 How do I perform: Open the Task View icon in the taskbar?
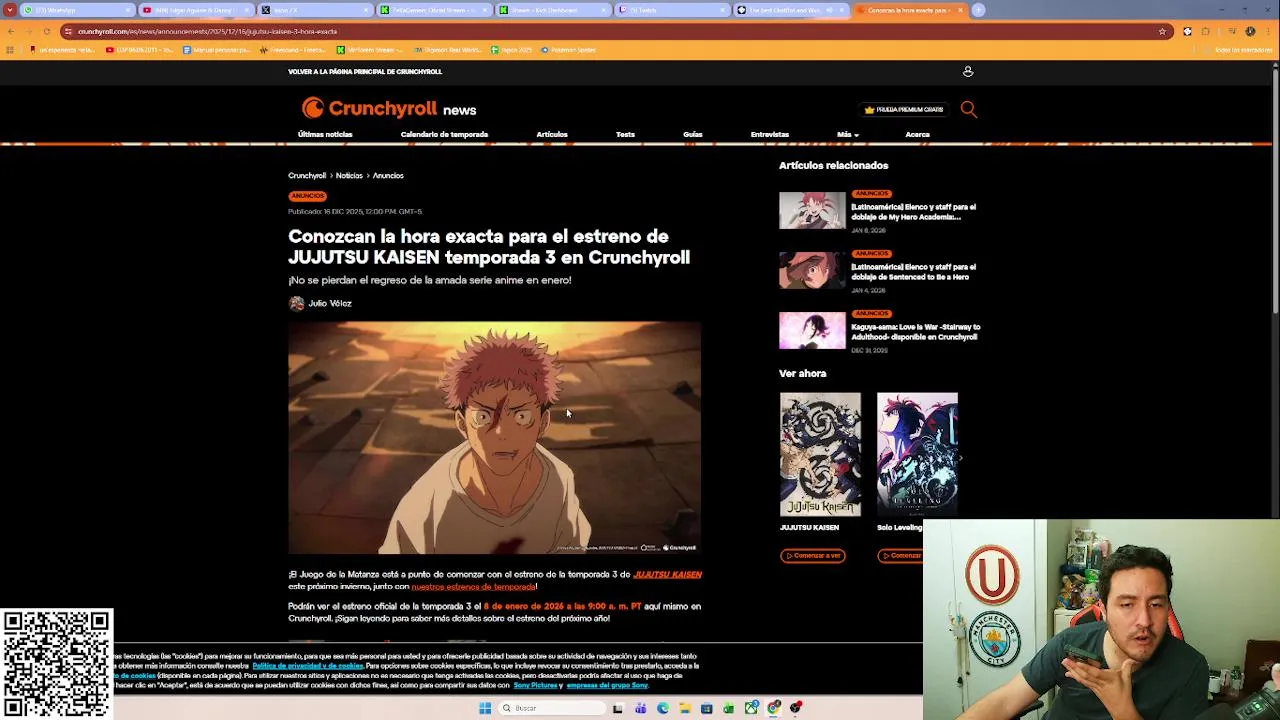click(618, 708)
